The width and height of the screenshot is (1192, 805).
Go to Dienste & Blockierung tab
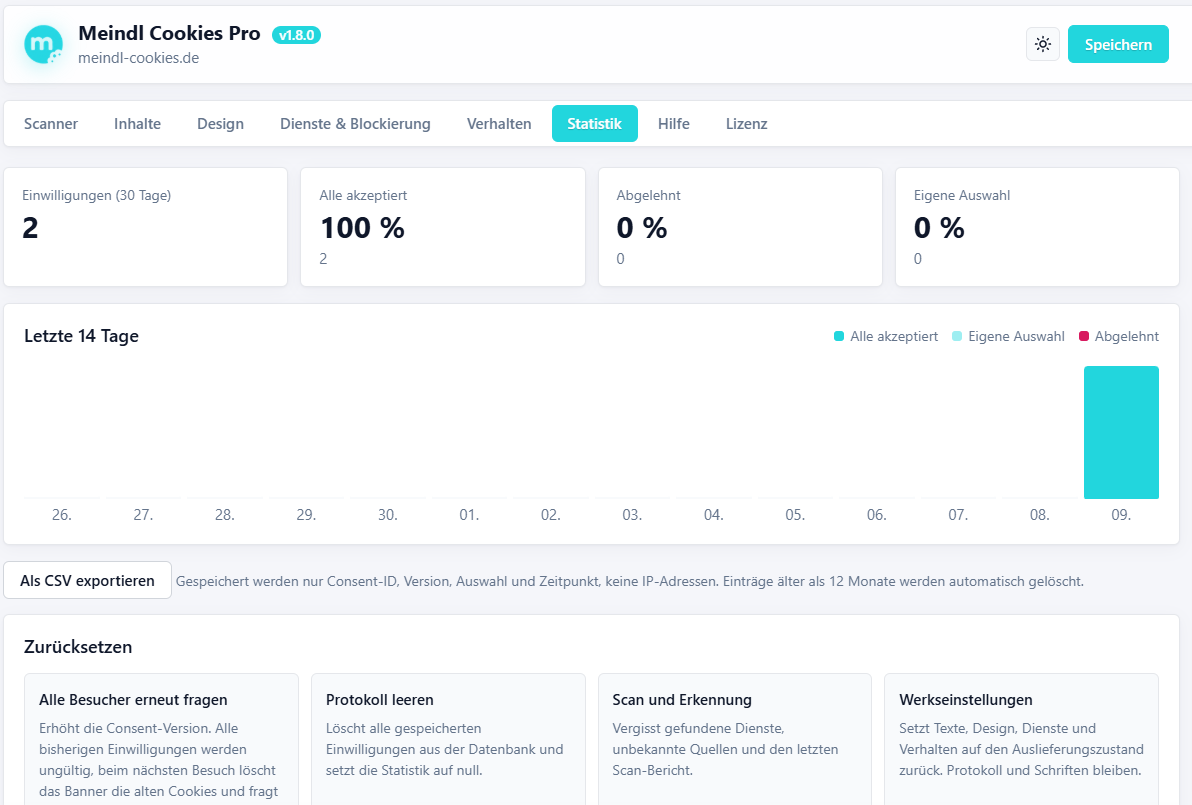click(355, 124)
